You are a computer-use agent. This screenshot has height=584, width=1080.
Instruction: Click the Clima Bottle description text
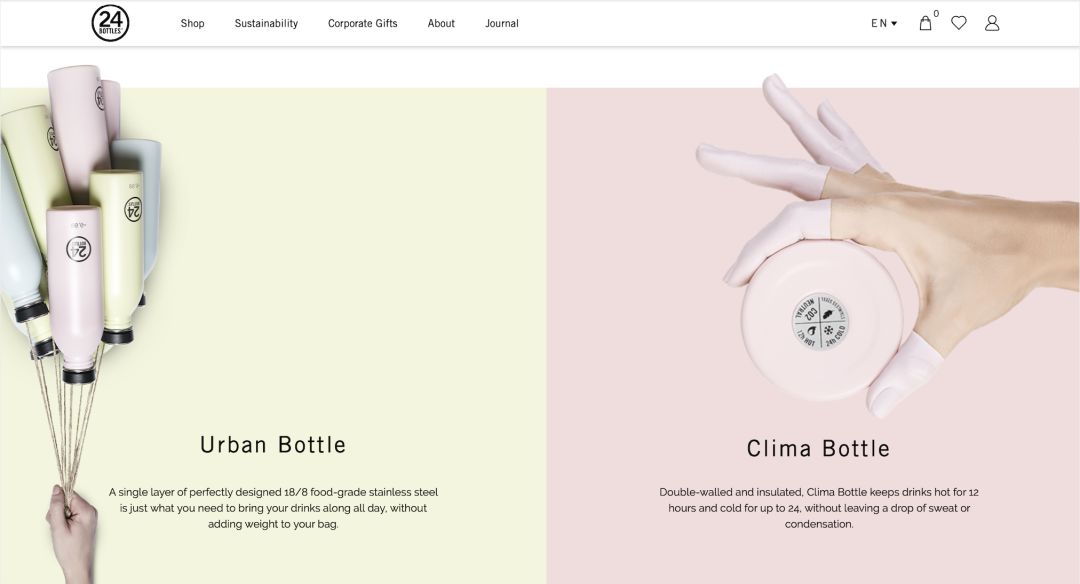(x=818, y=508)
